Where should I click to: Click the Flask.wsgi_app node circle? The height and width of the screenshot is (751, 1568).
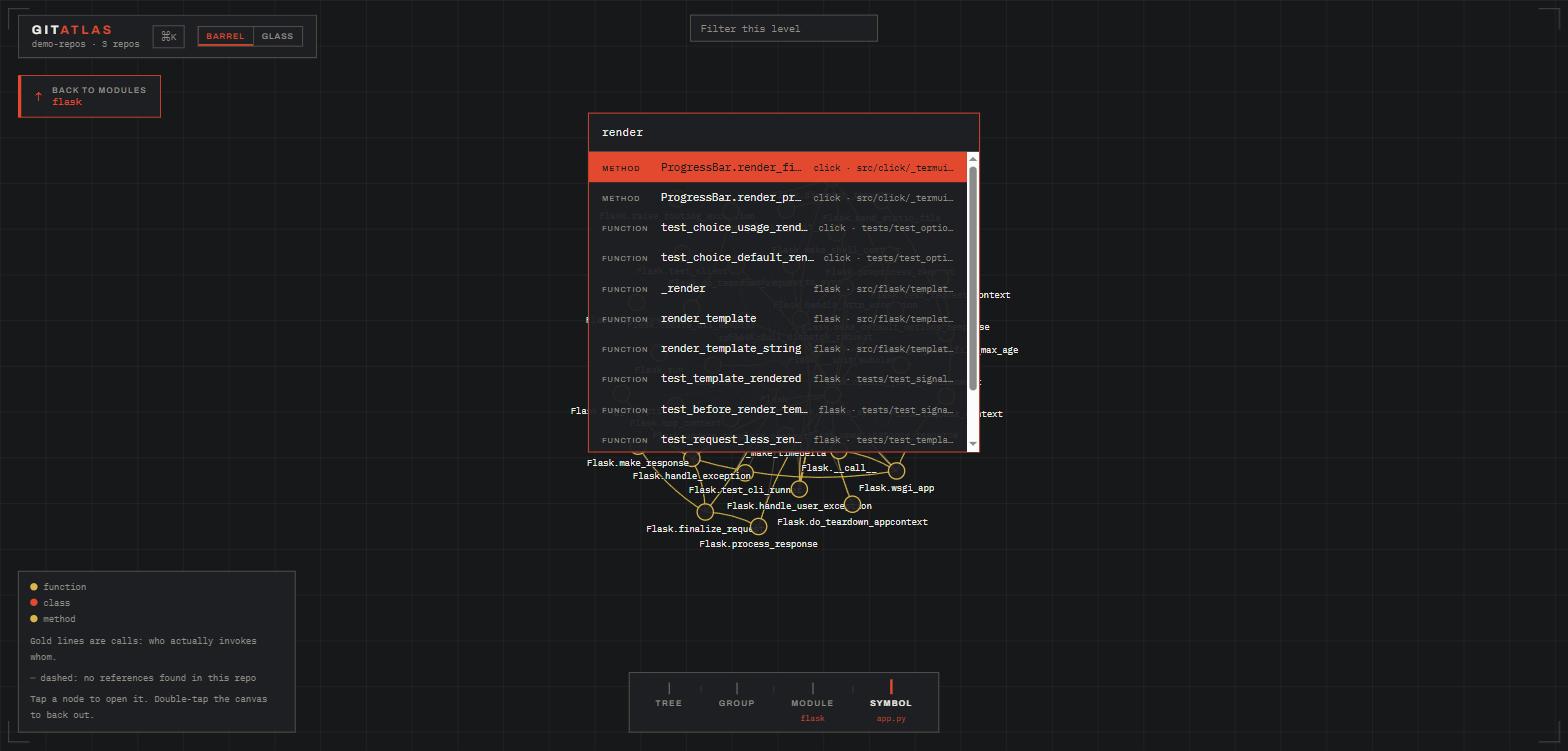click(x=896, y=471)
